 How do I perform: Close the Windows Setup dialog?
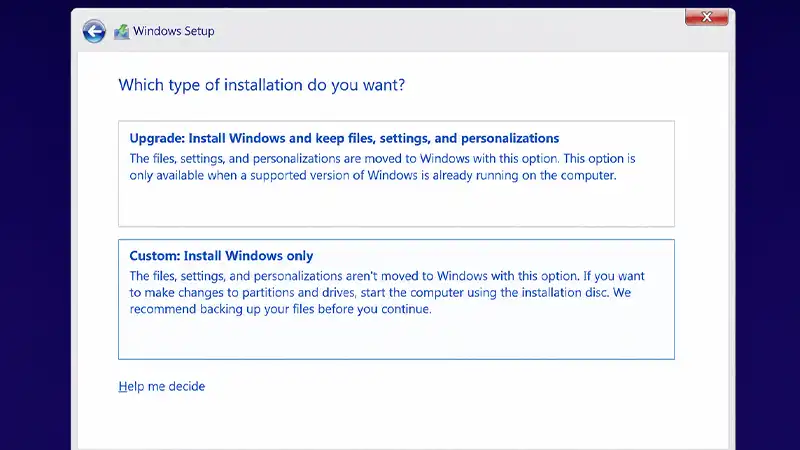[x=707, y=17]
